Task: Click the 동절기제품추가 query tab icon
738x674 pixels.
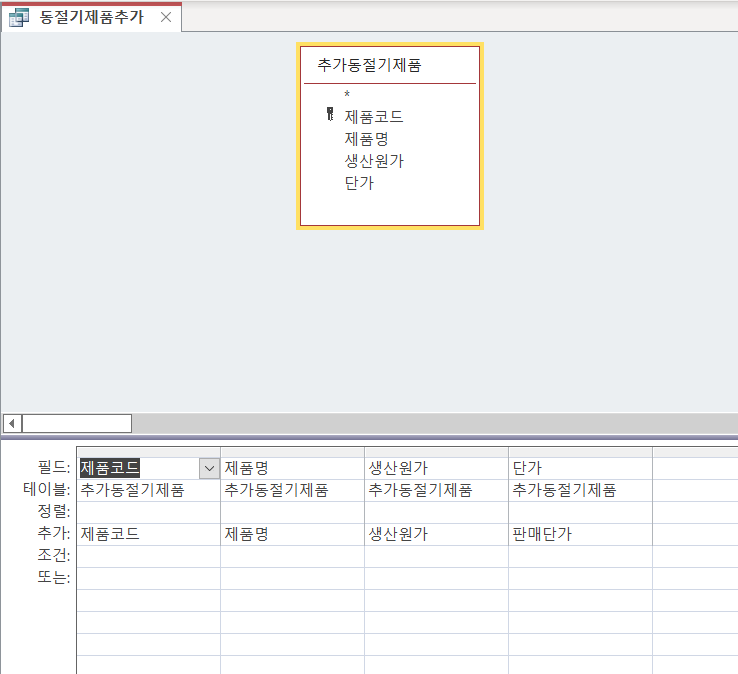Action: click(x=18, y=18)
